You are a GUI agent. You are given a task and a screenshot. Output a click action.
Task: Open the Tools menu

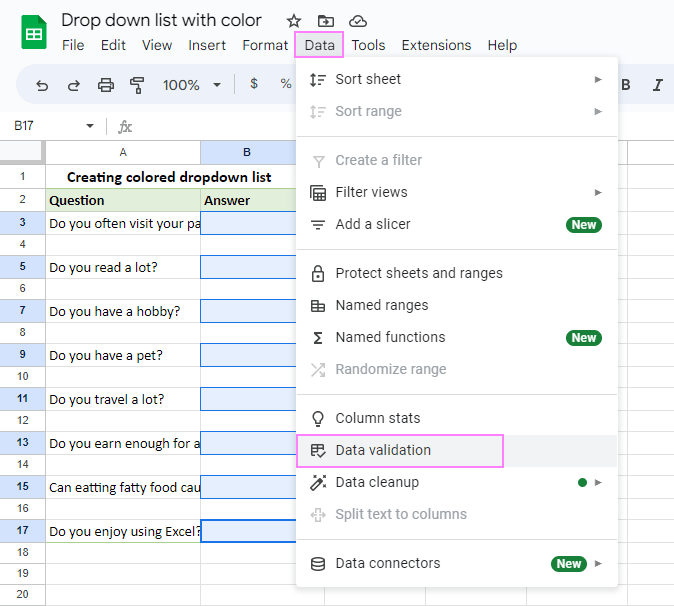pos(368,45)
